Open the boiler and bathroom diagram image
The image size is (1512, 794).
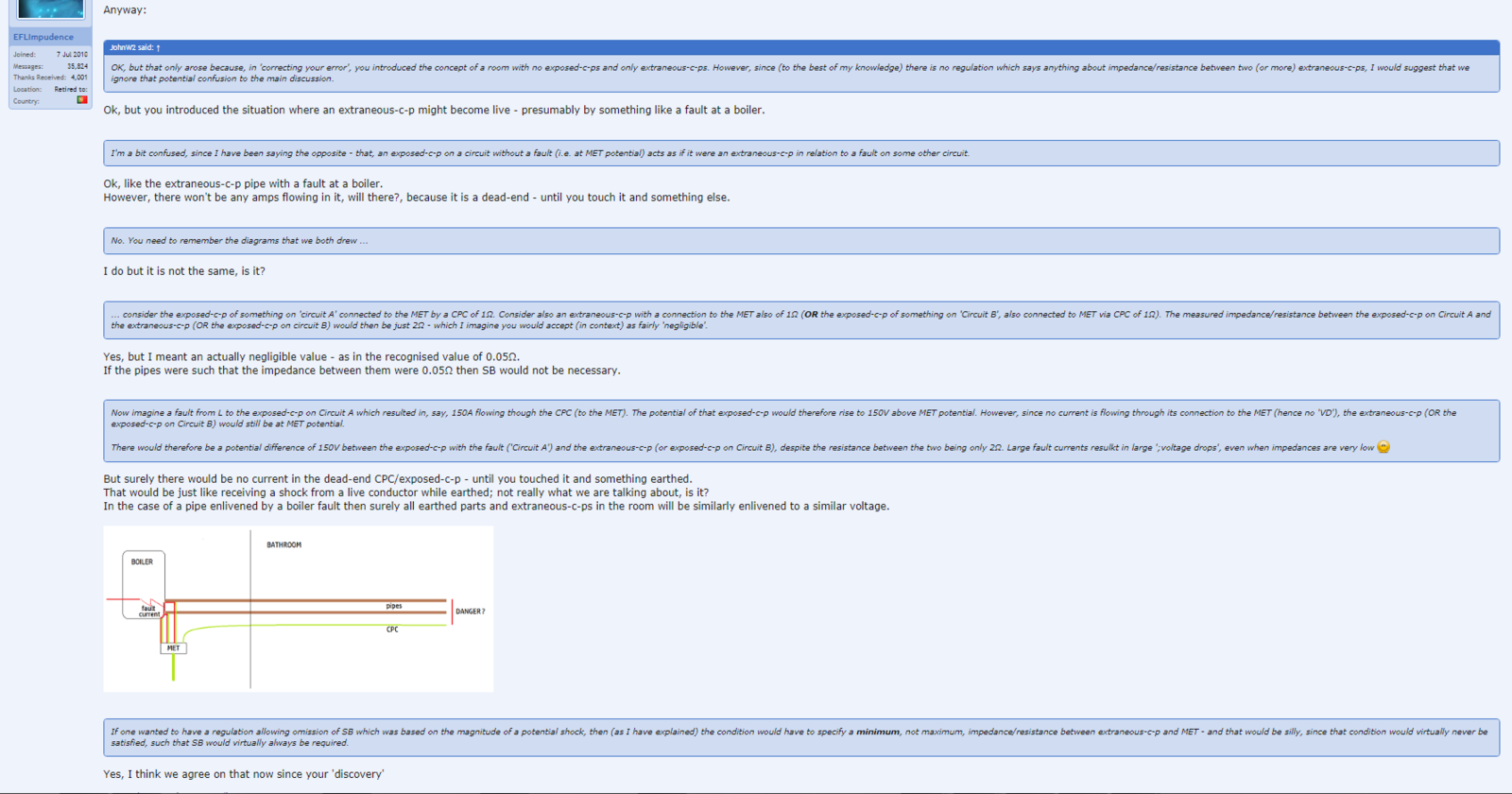pyautogui.click(x=298, y=609)
